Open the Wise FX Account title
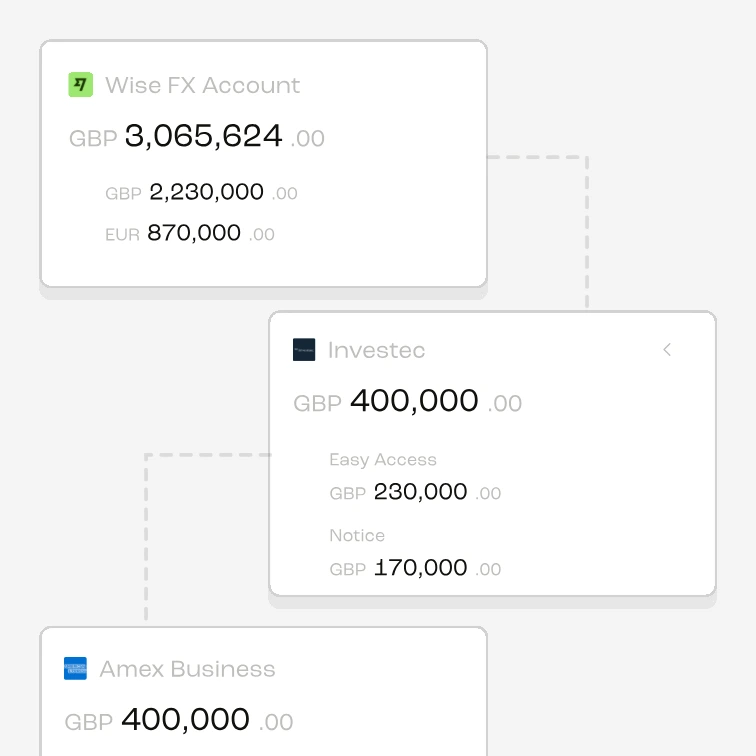The height and width of the screenshot is (756, 756). (x=202, y=85)
